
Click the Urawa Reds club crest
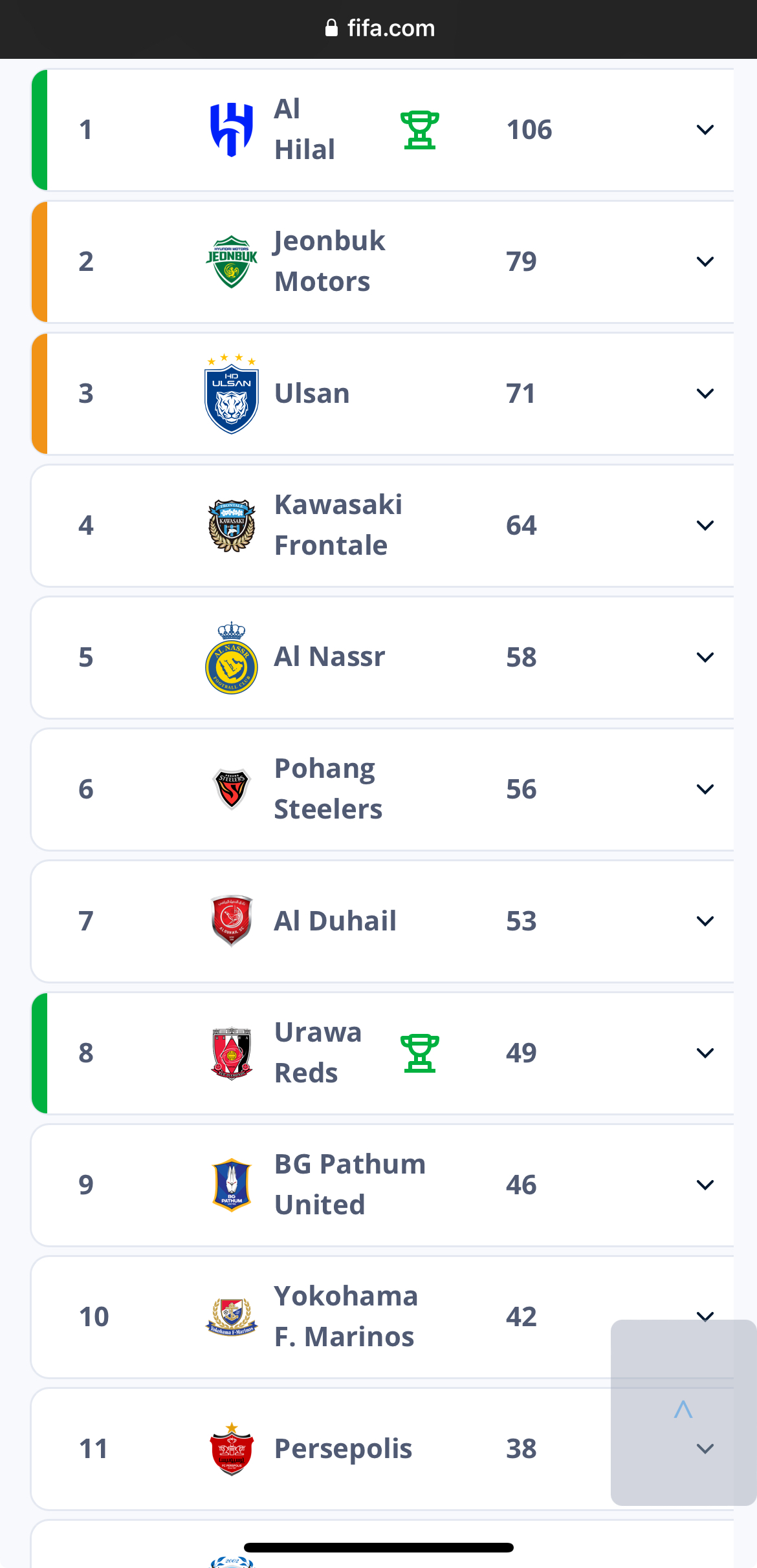[x=232, y=1053]
